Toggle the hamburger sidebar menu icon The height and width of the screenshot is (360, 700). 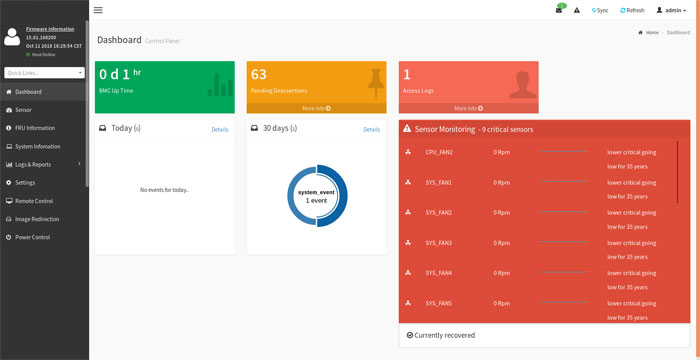click(98, 10)
